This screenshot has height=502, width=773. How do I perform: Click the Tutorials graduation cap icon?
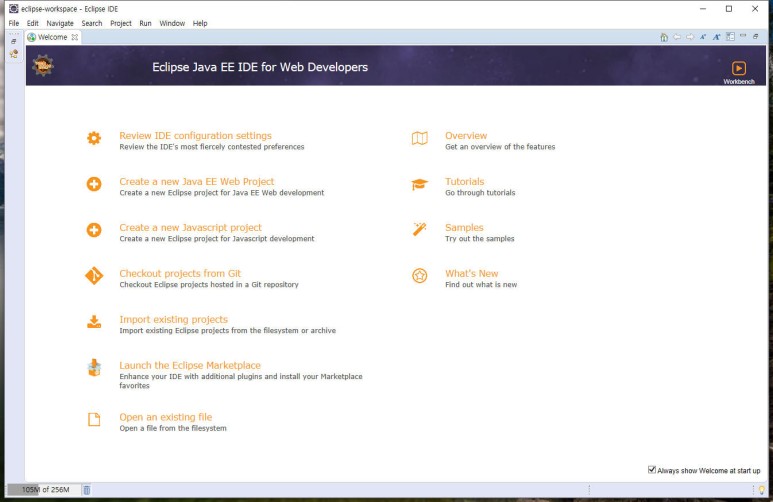tap(420, 184)
